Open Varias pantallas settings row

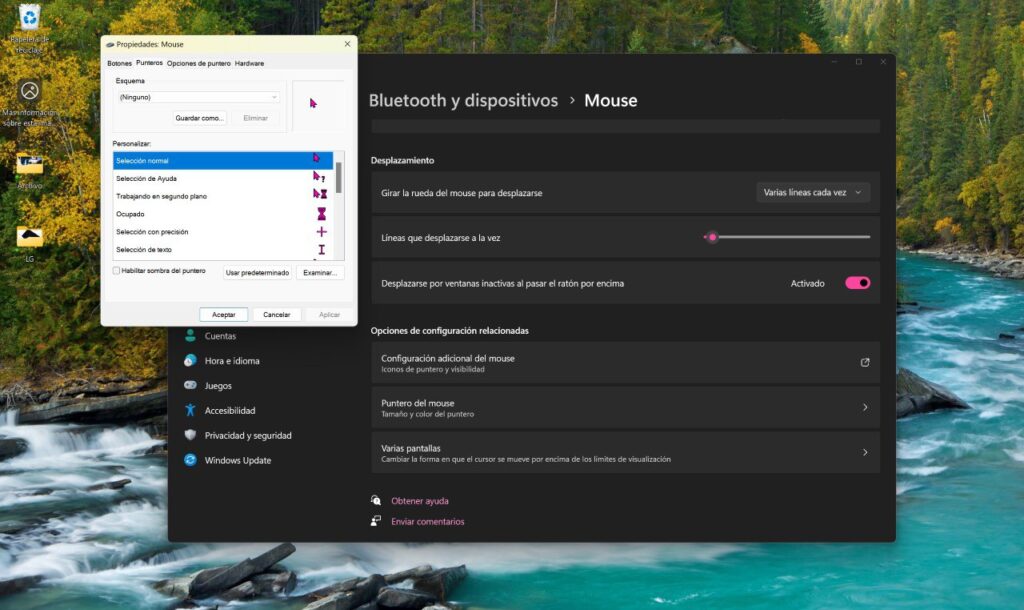pyautogui.click(x=626, y=453)
